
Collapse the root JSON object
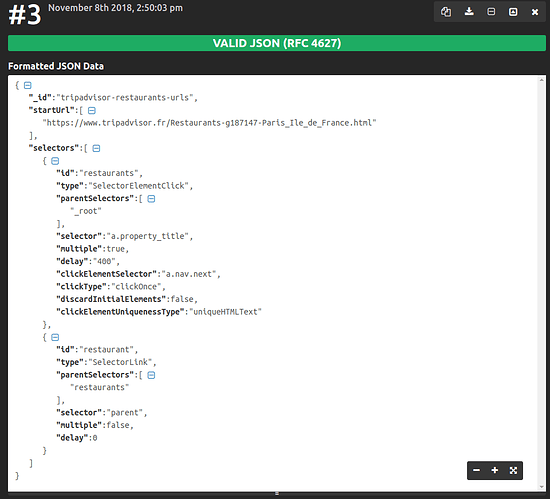click(28, 85)
